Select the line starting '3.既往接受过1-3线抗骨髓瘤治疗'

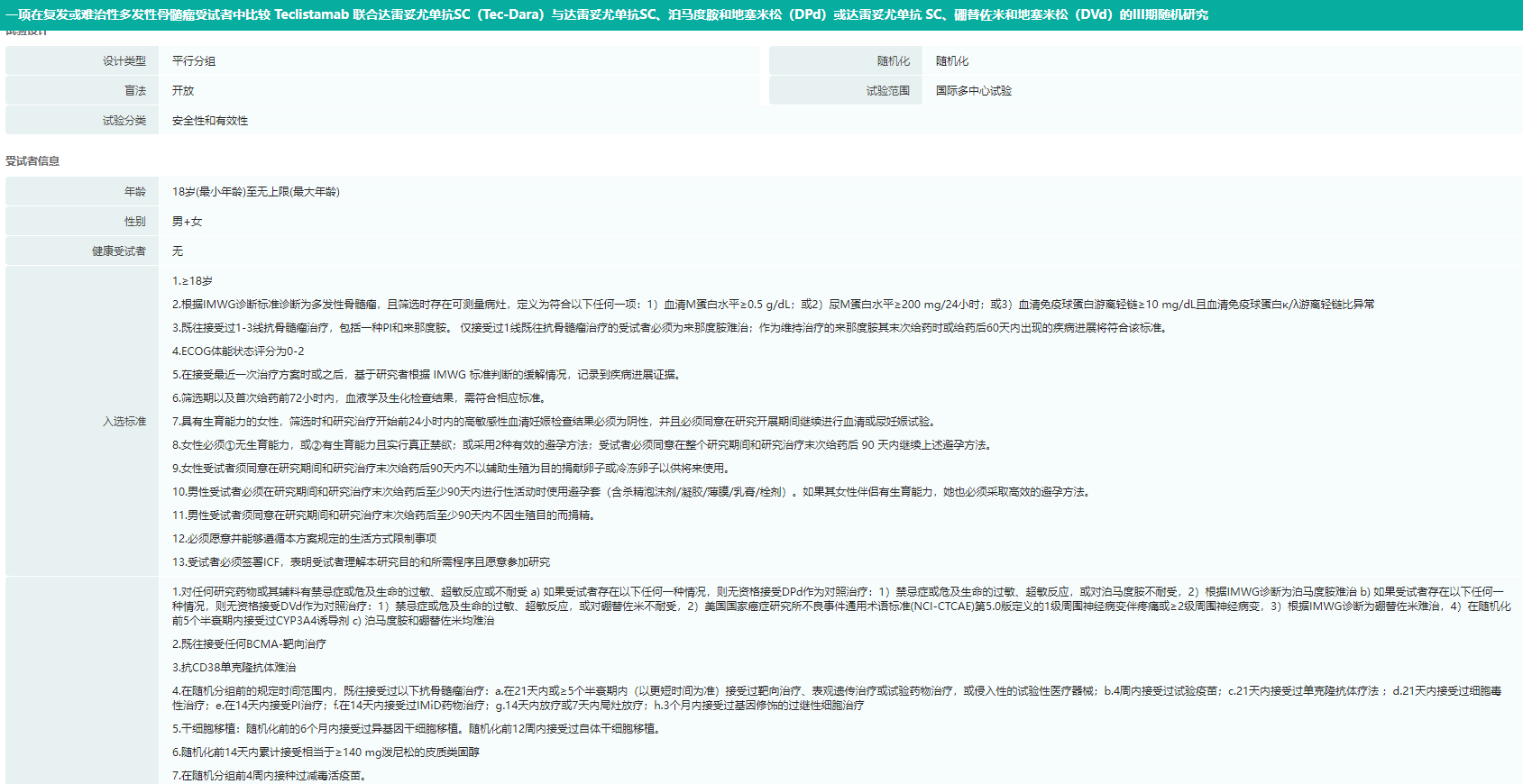click(671, 328)
